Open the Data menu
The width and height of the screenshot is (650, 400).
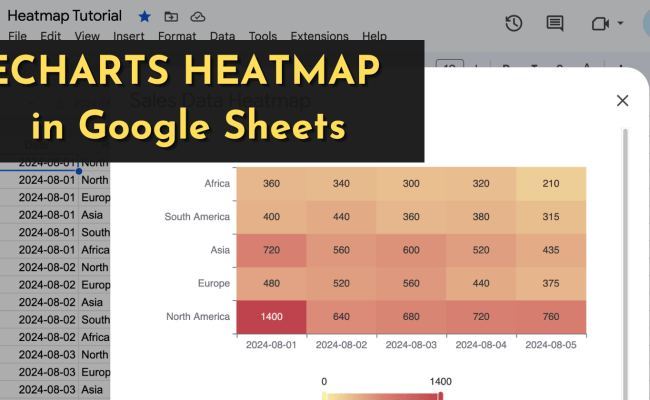(222, 36)
